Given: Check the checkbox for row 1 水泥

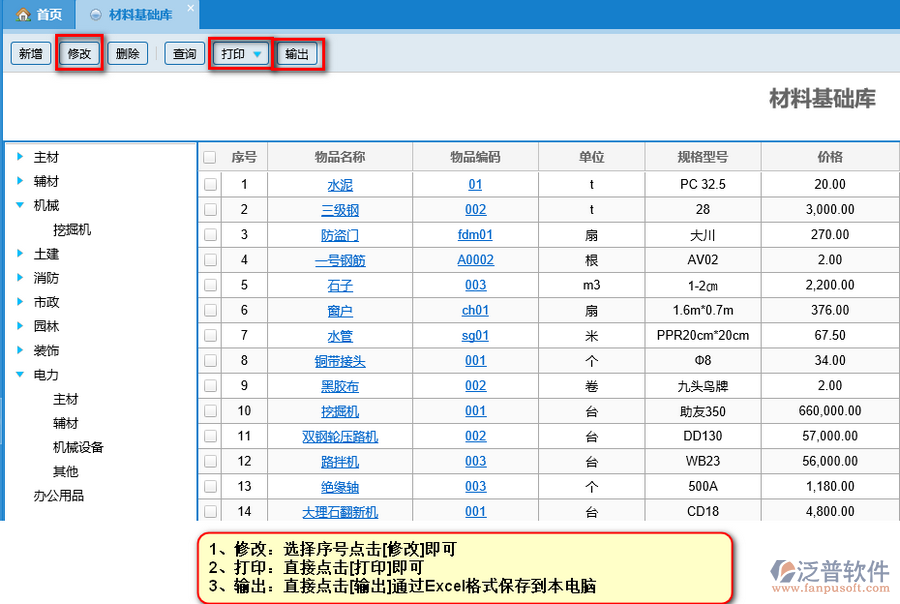Looking at the screenshot, I should pos(210,185).
